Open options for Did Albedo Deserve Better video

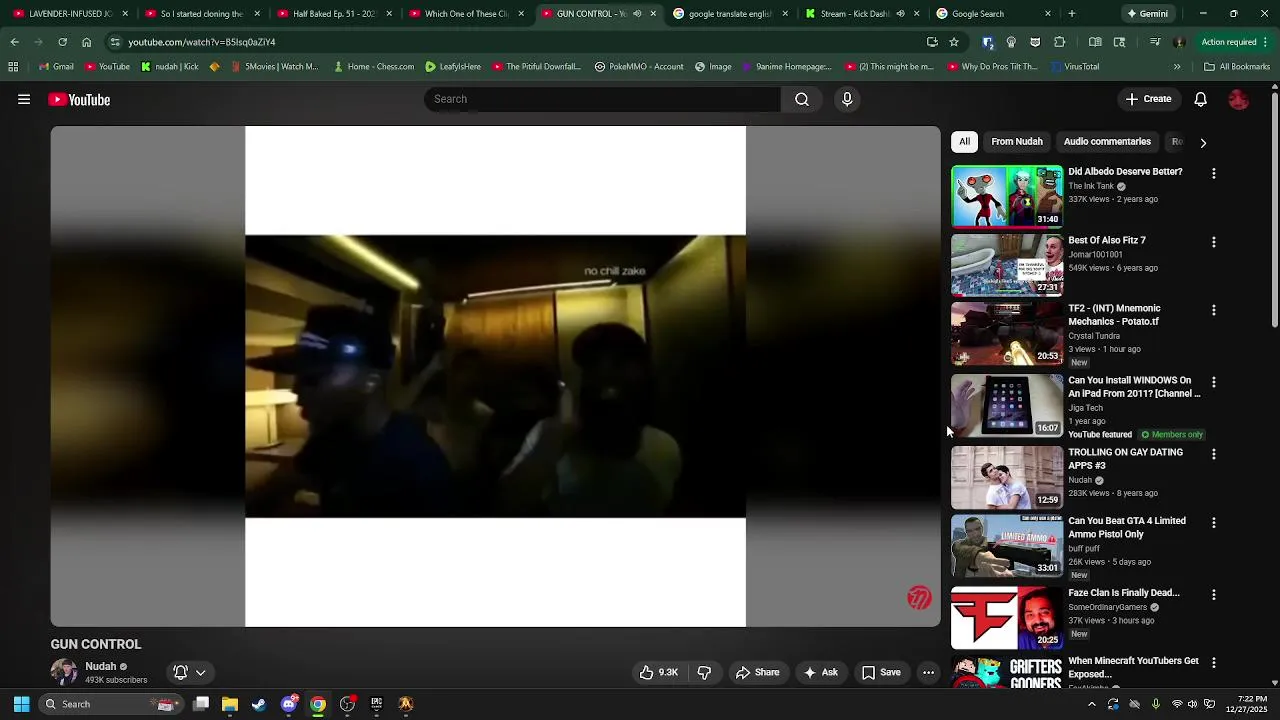coord(1214,174)
